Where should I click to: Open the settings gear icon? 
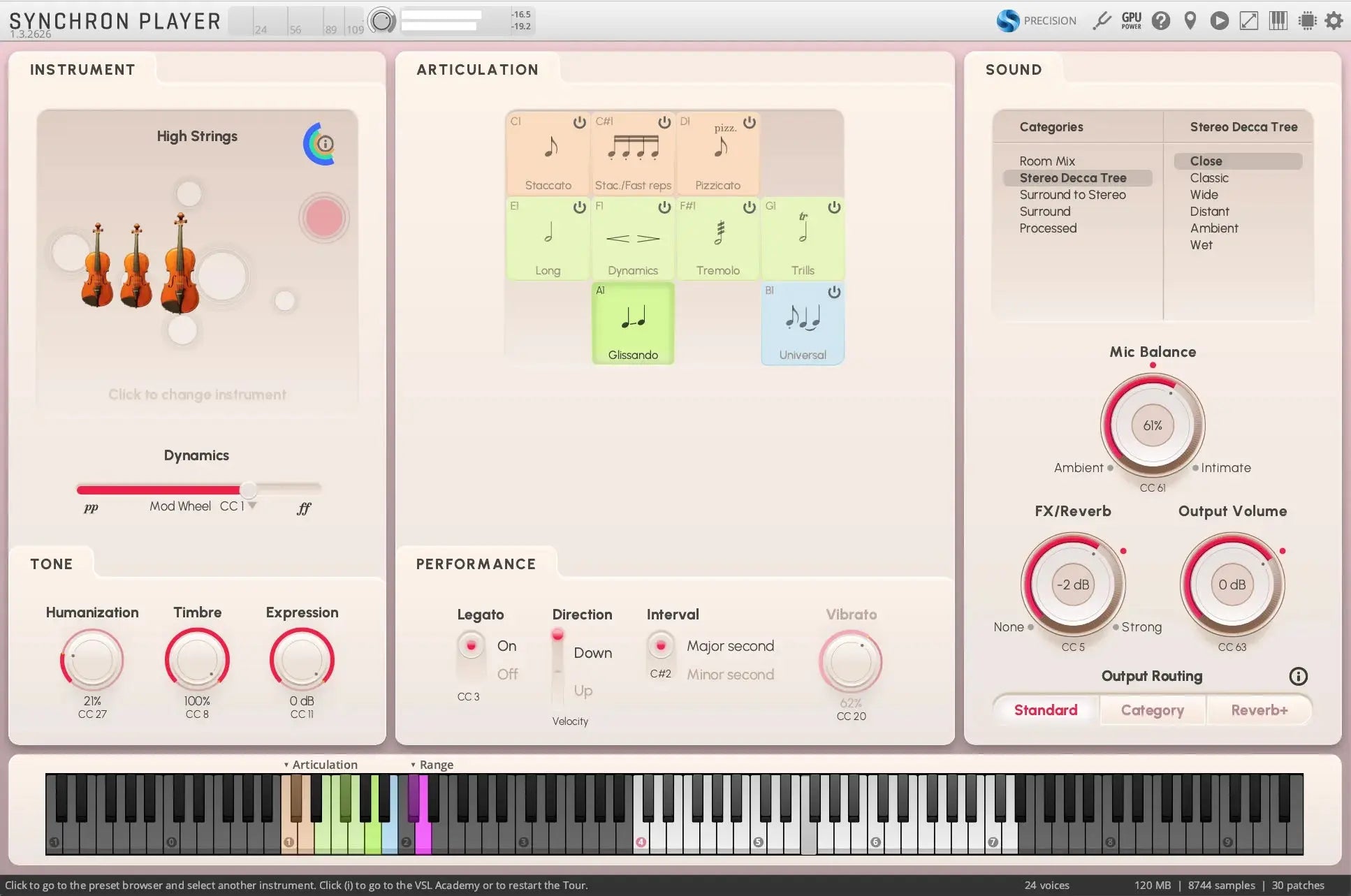[x=1334, y=20]
